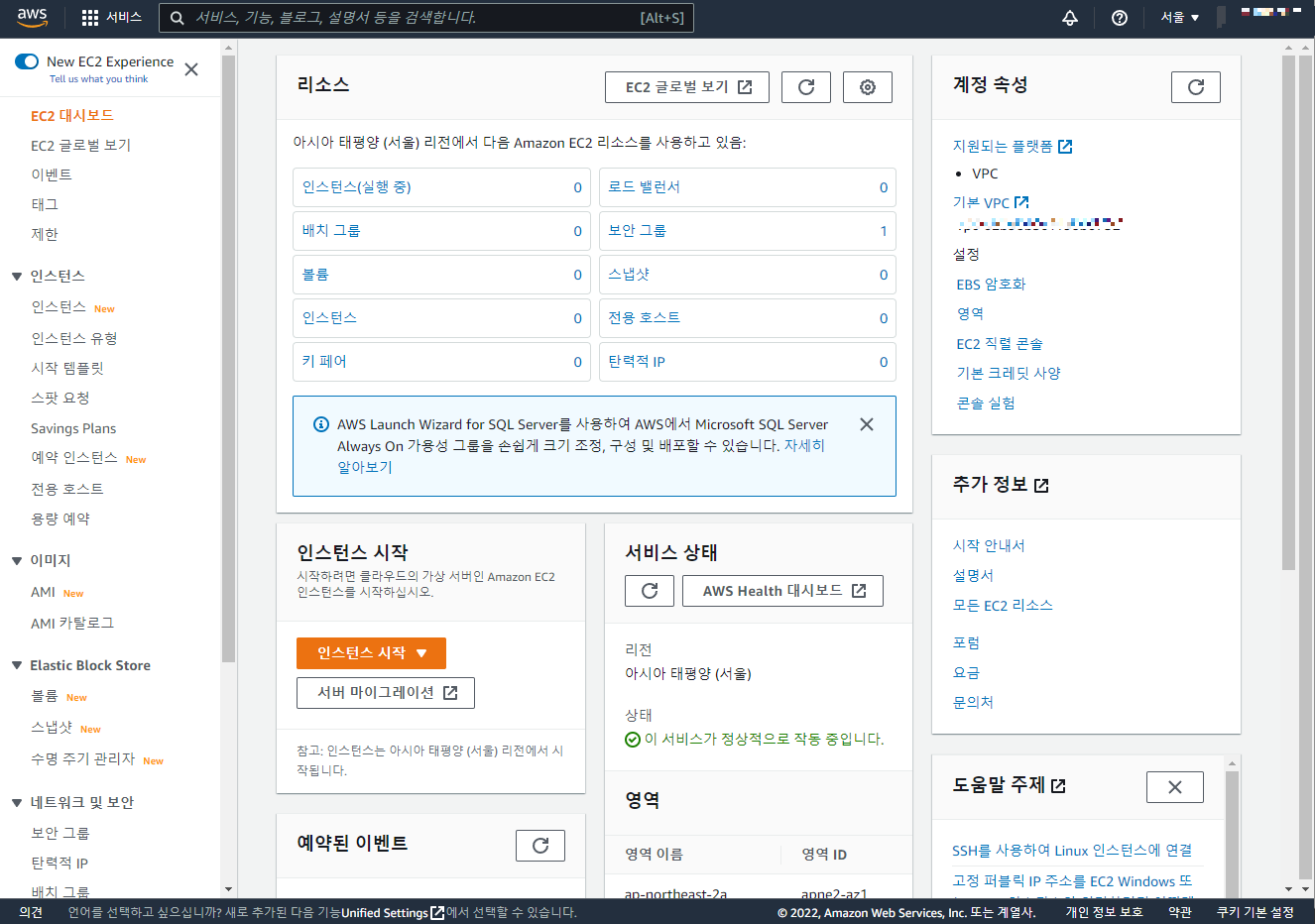Open SSH Linux 인스턴스 연결 help link

pos(1072,851)
